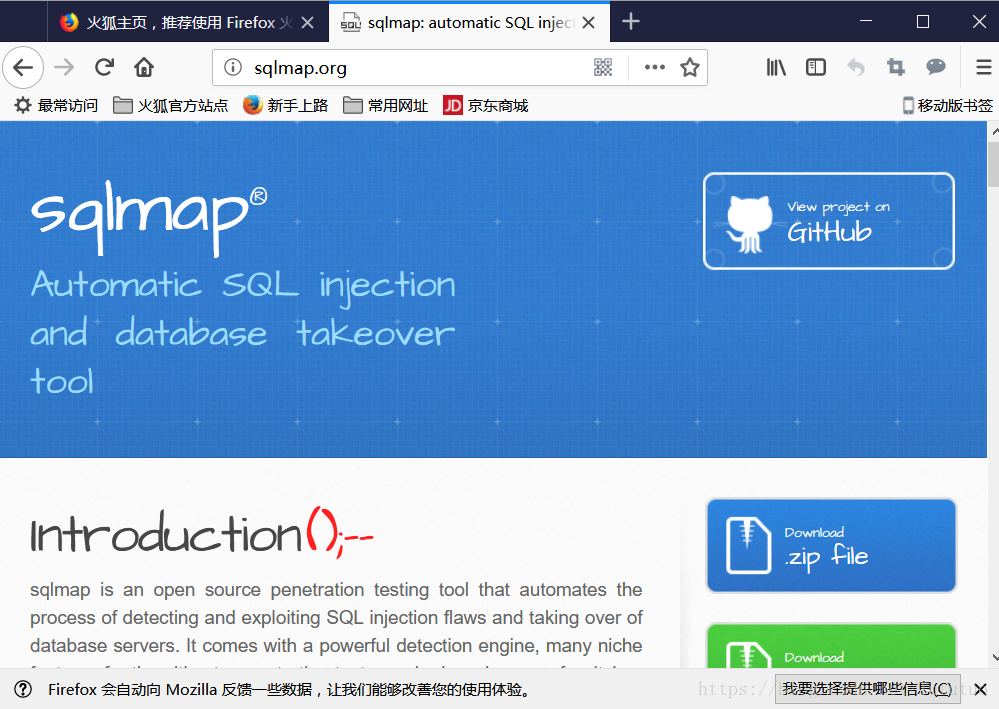Open the screenshot crop tool

tap(896, 67)
